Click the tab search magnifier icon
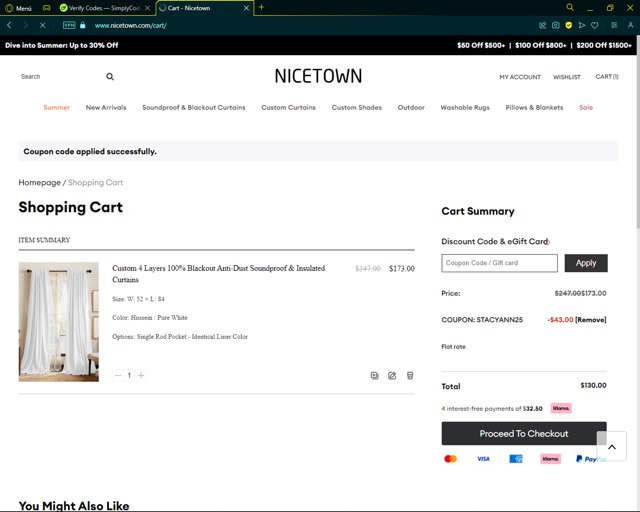This screenshot has height=512, width=640. [570, 7]
